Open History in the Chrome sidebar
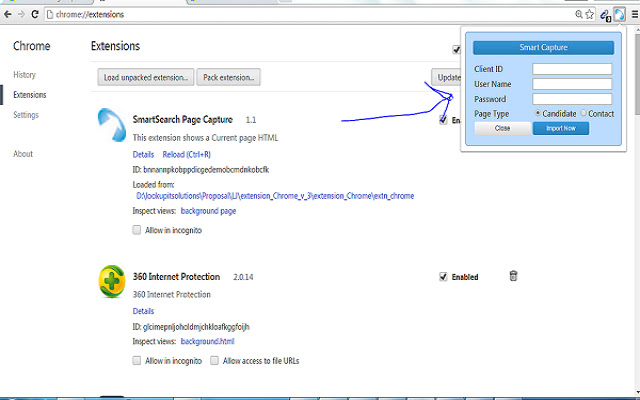The width and height of the screenshot is (640, 400). [24, 75]
